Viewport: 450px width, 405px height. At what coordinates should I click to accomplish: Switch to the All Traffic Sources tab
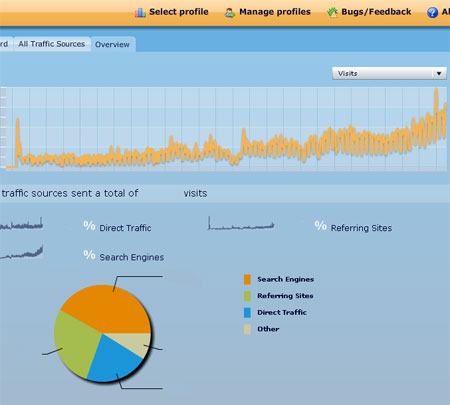52,44
